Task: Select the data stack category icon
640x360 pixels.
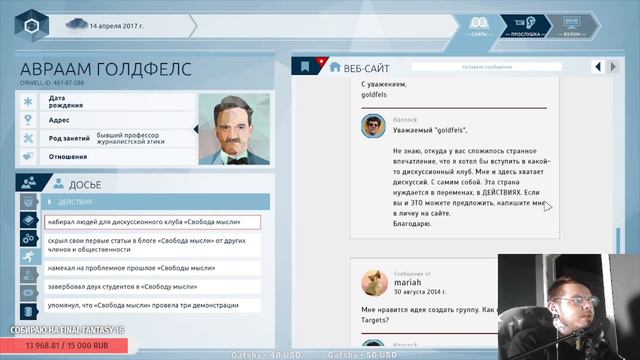Action: [x=29, y=311]
